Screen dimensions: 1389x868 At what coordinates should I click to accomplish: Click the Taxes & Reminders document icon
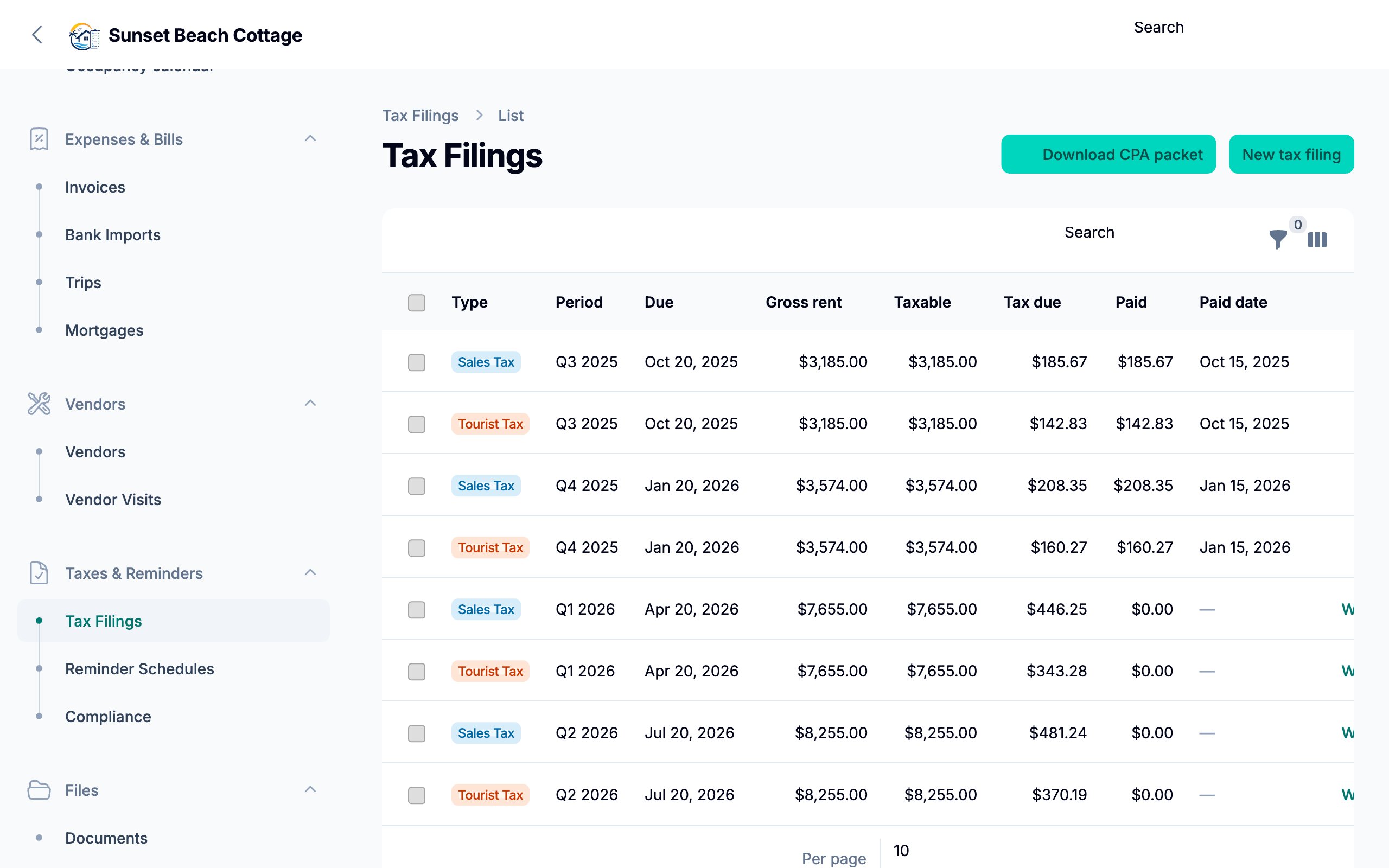coord(39,573)
